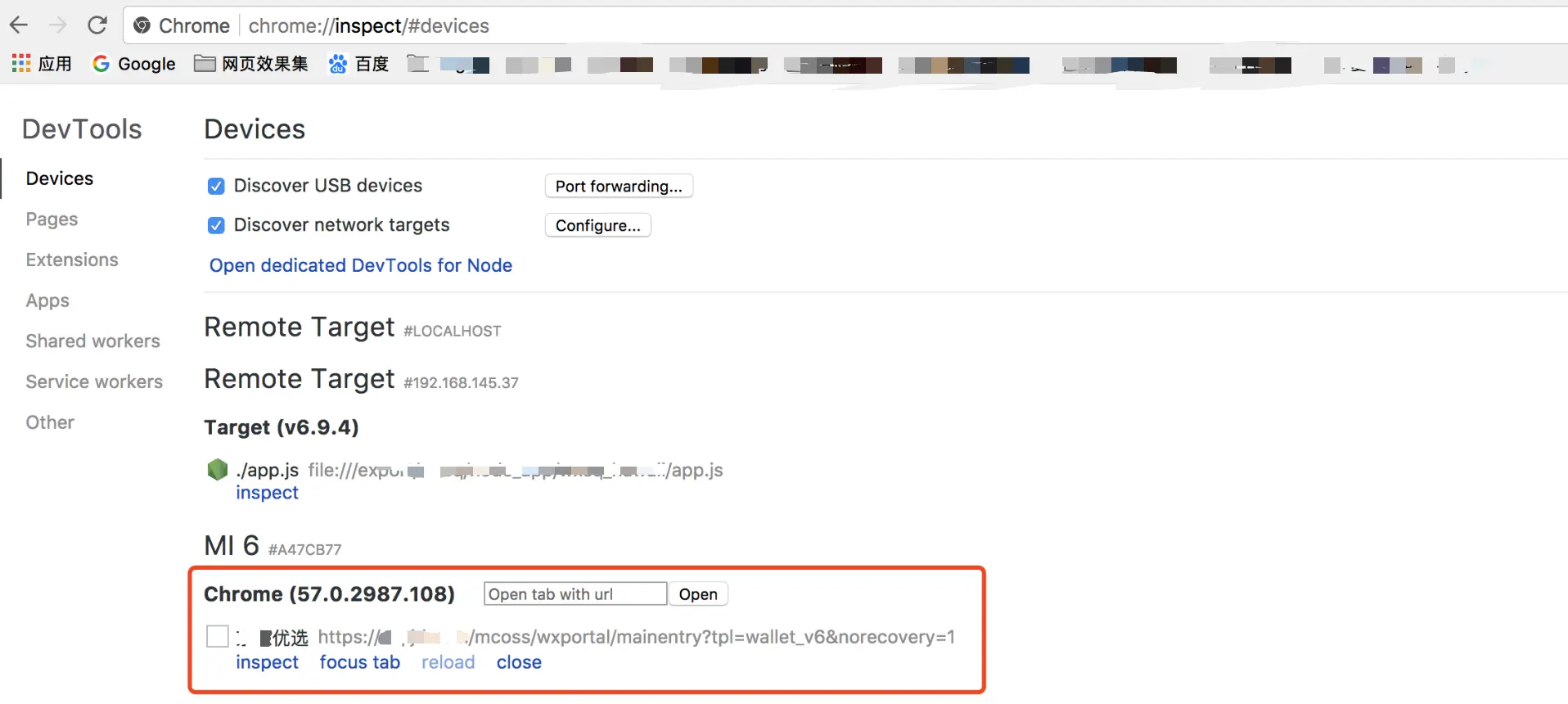The height and width of the screenshot is (704, 1568).
Task: Click the ./app.js target name
Action: tap(267, 470)
